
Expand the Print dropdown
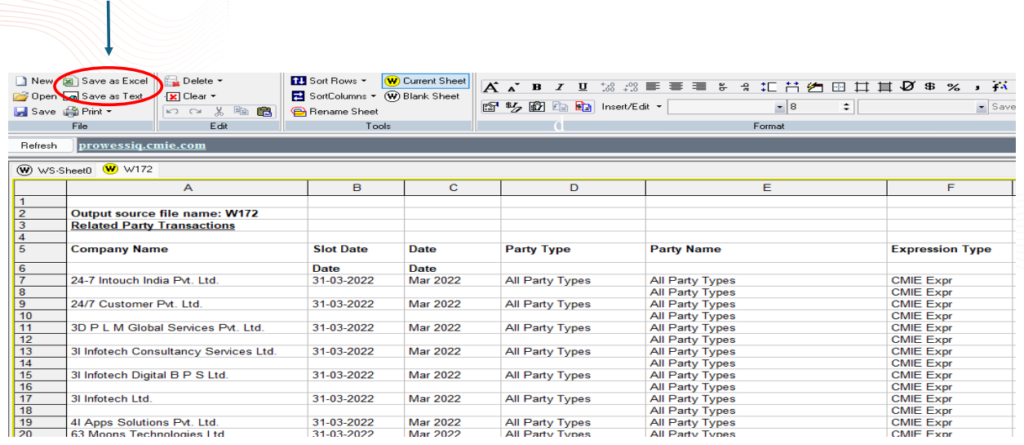pos(108,112)
